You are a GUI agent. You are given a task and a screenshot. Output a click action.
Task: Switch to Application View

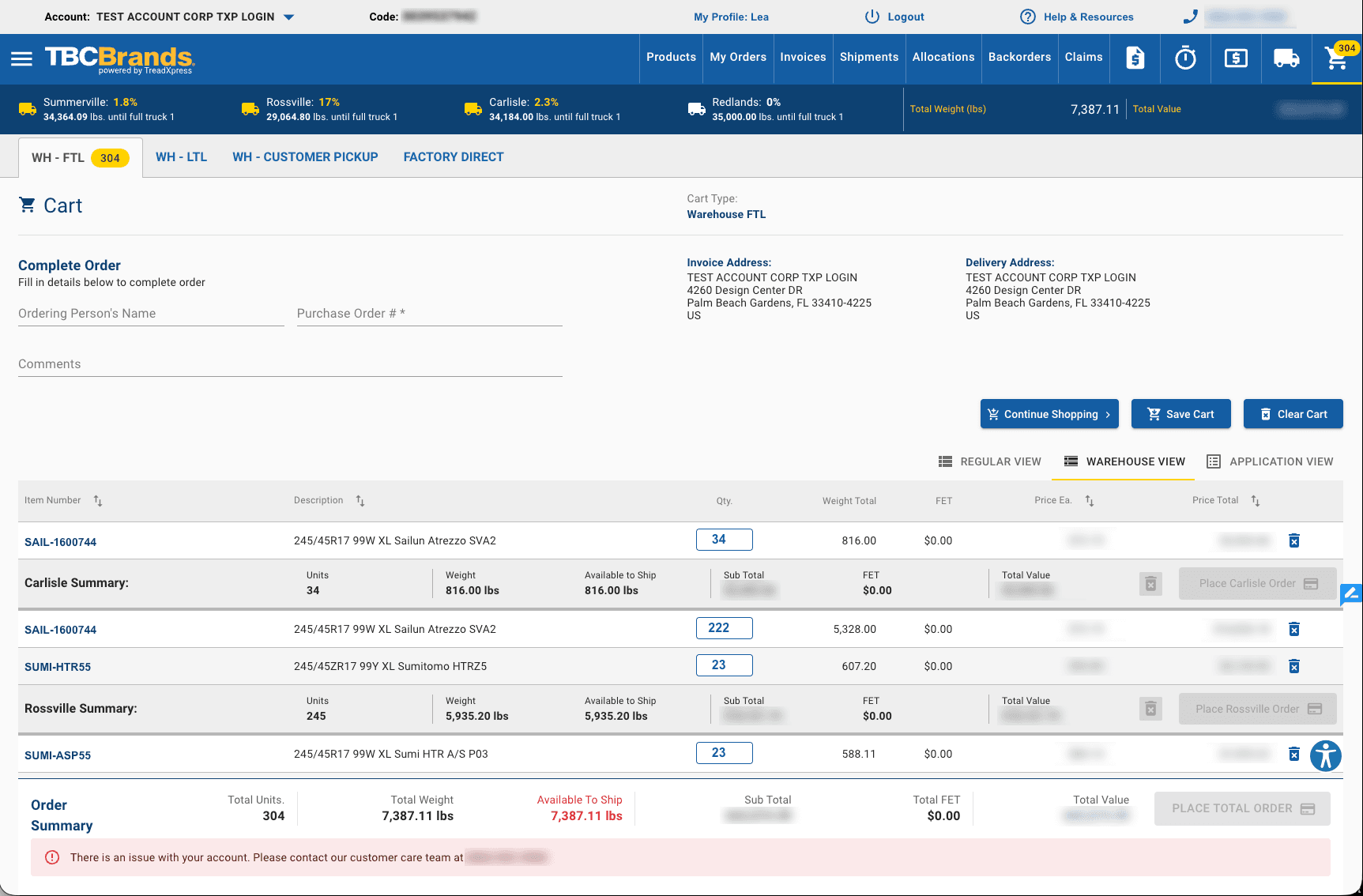(x=1270, y=461)
